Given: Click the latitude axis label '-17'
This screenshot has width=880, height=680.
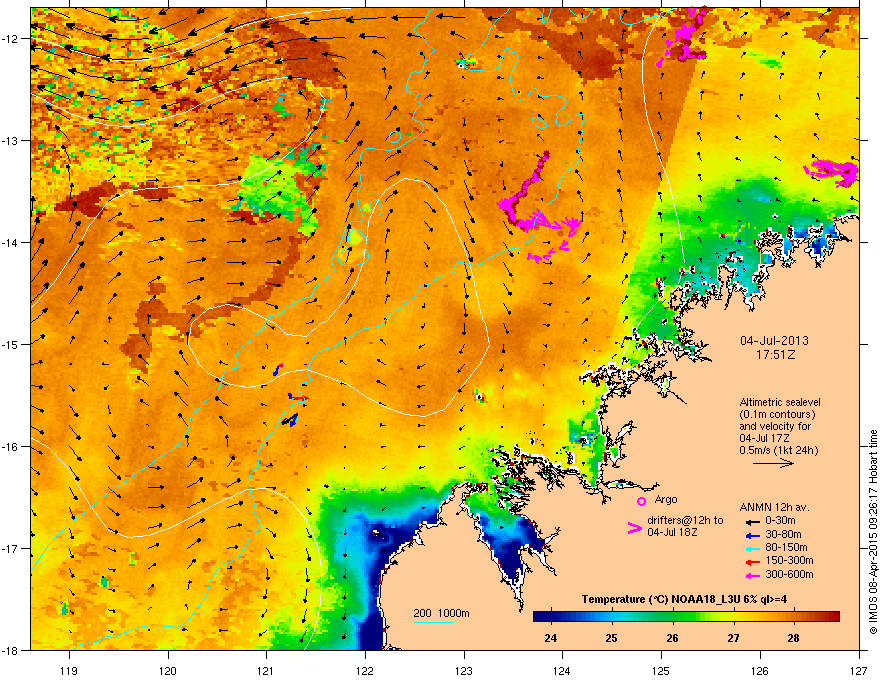Looking at the screenshot, I should (x=10, y=549).
